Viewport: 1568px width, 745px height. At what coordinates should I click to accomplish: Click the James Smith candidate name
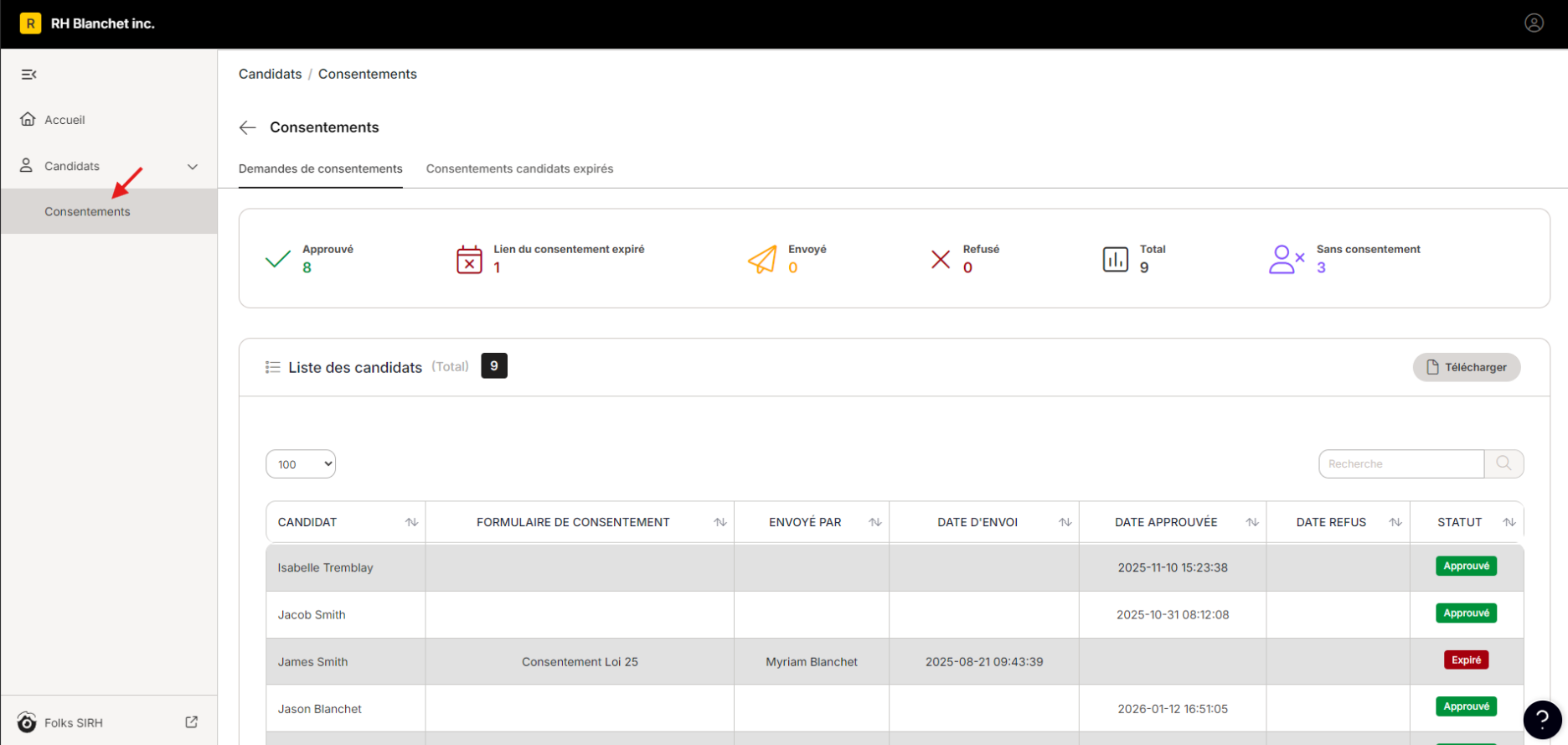pos(313,661)
